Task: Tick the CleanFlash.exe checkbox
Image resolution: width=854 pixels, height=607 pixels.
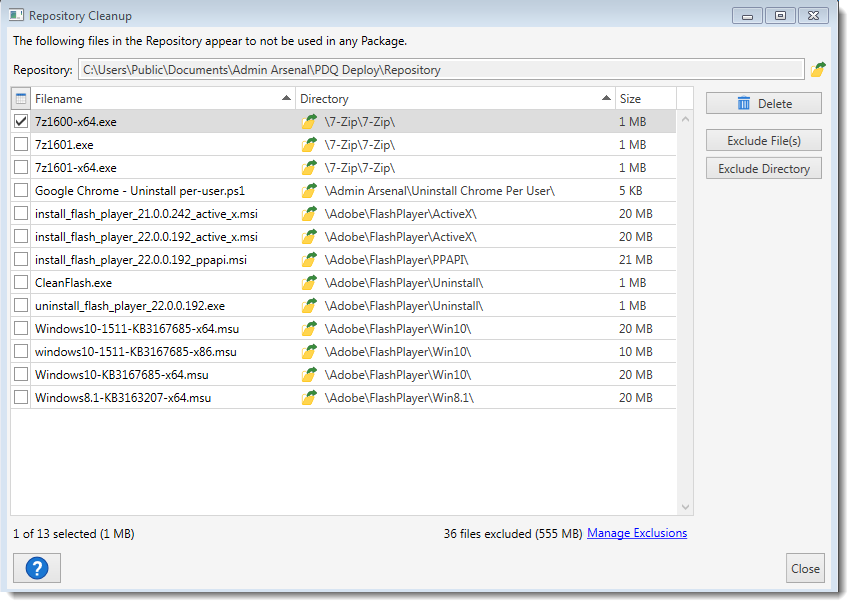Action: (x=21, y=283)
